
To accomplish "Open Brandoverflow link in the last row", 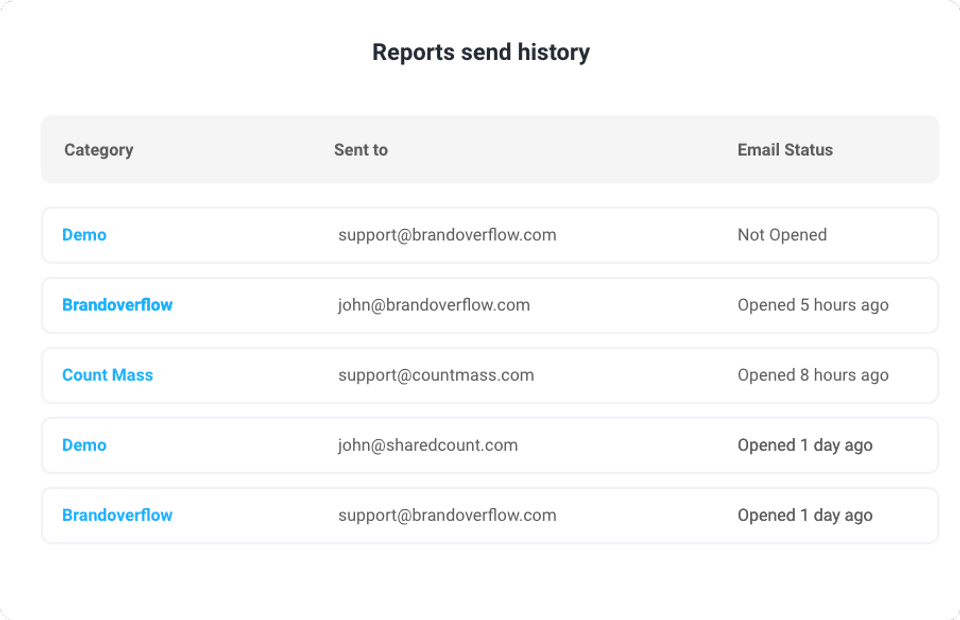I will click(x=117, y=515).
